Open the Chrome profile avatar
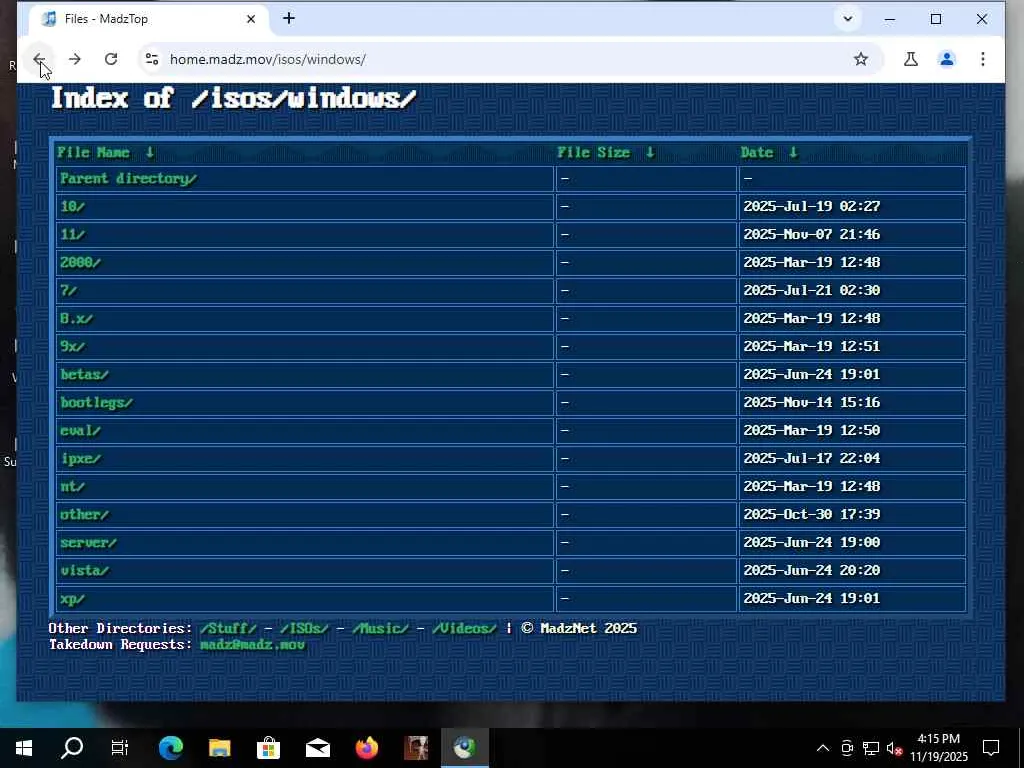 tap(946, 59)
